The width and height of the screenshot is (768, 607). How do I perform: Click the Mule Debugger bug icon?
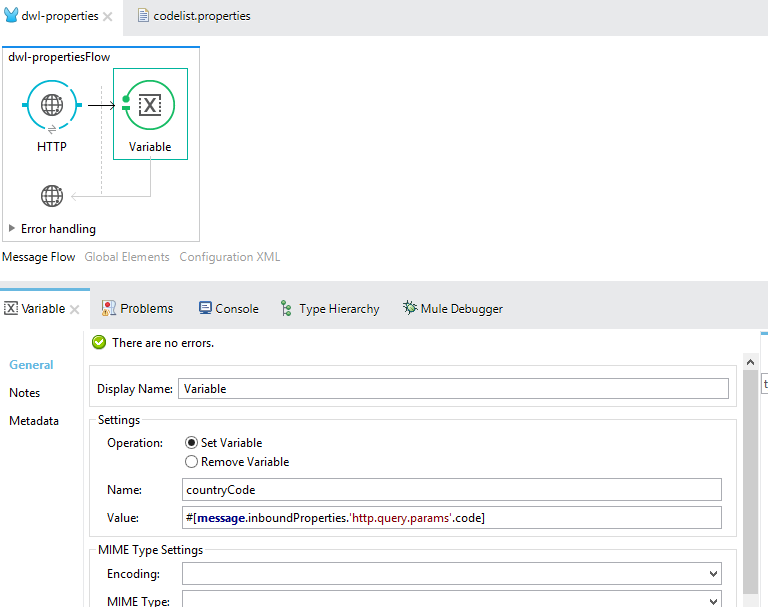[409, 308]
